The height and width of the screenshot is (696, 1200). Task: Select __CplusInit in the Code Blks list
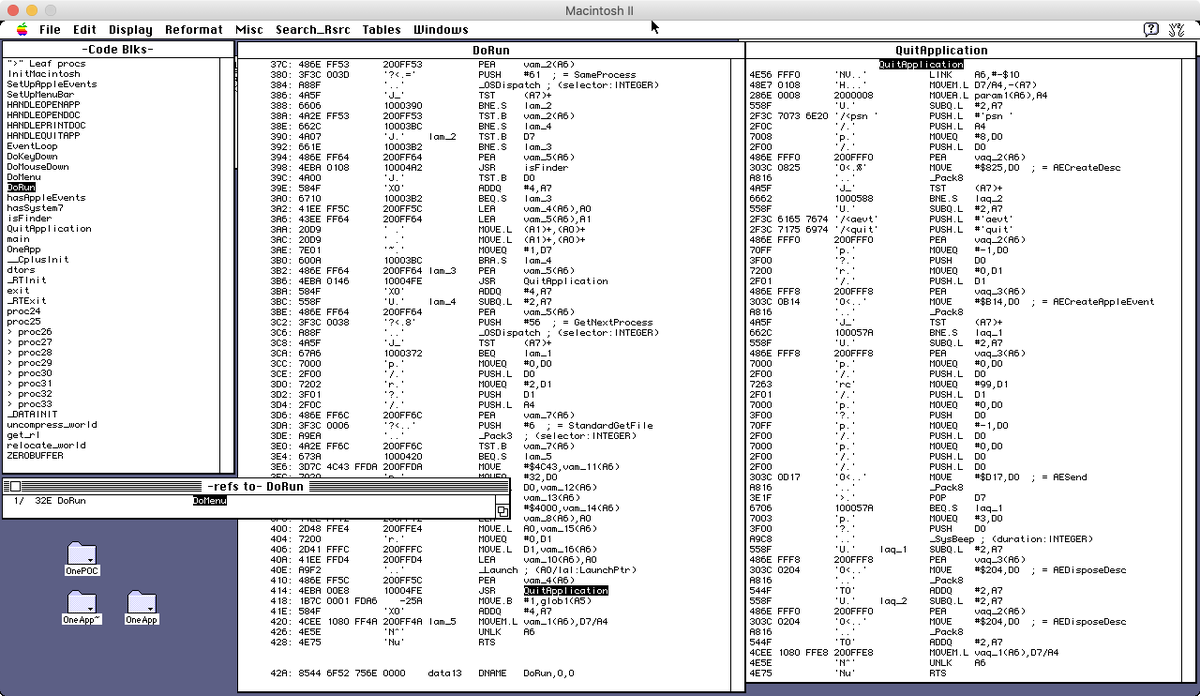point(38,260)
